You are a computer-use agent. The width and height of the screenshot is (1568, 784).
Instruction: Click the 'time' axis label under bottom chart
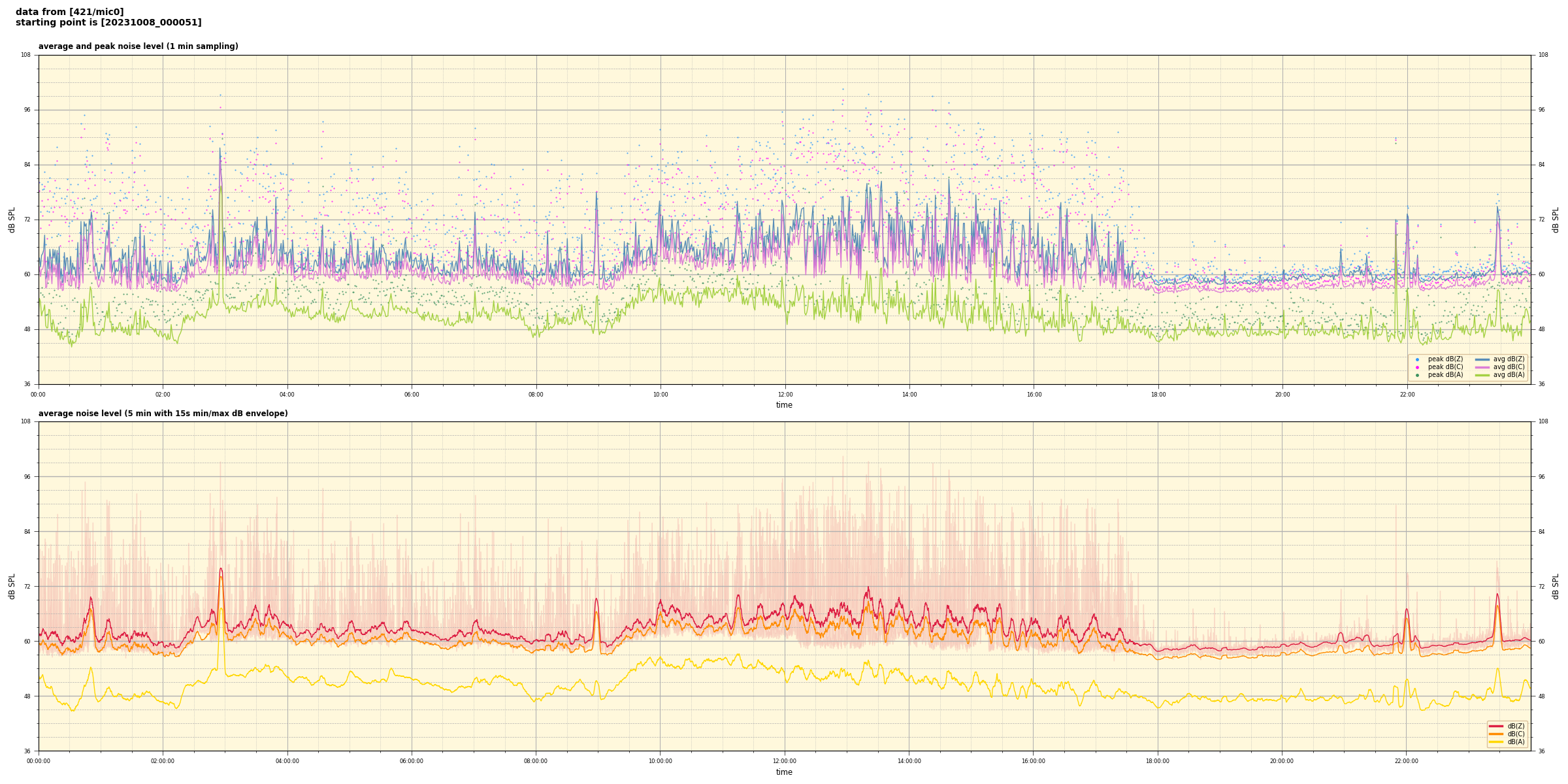click(x=784, y=772)
